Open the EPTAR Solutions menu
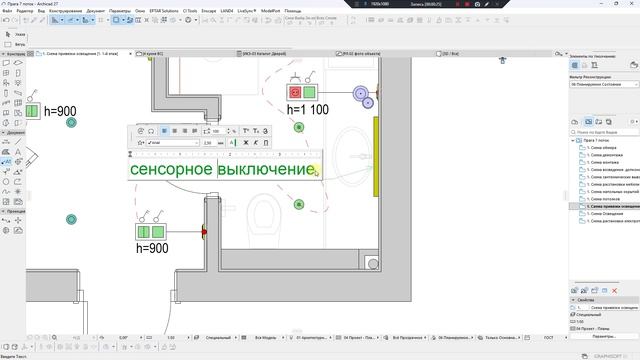 tap(164, 11)
